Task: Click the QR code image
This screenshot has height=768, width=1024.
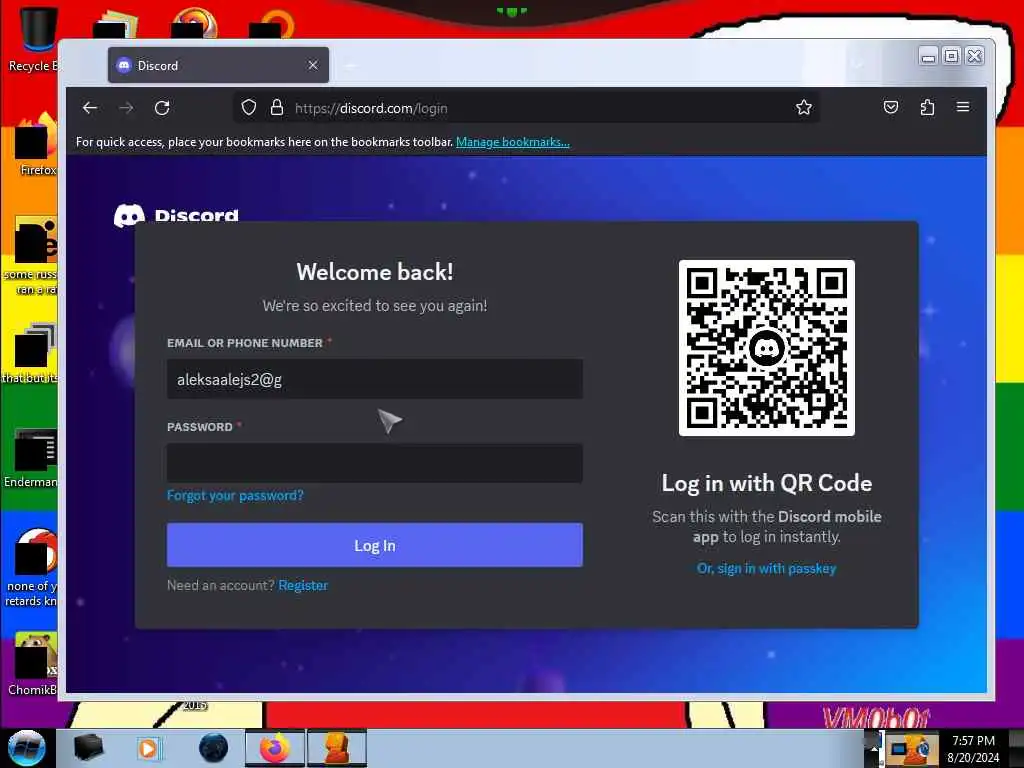Action: 767,348
